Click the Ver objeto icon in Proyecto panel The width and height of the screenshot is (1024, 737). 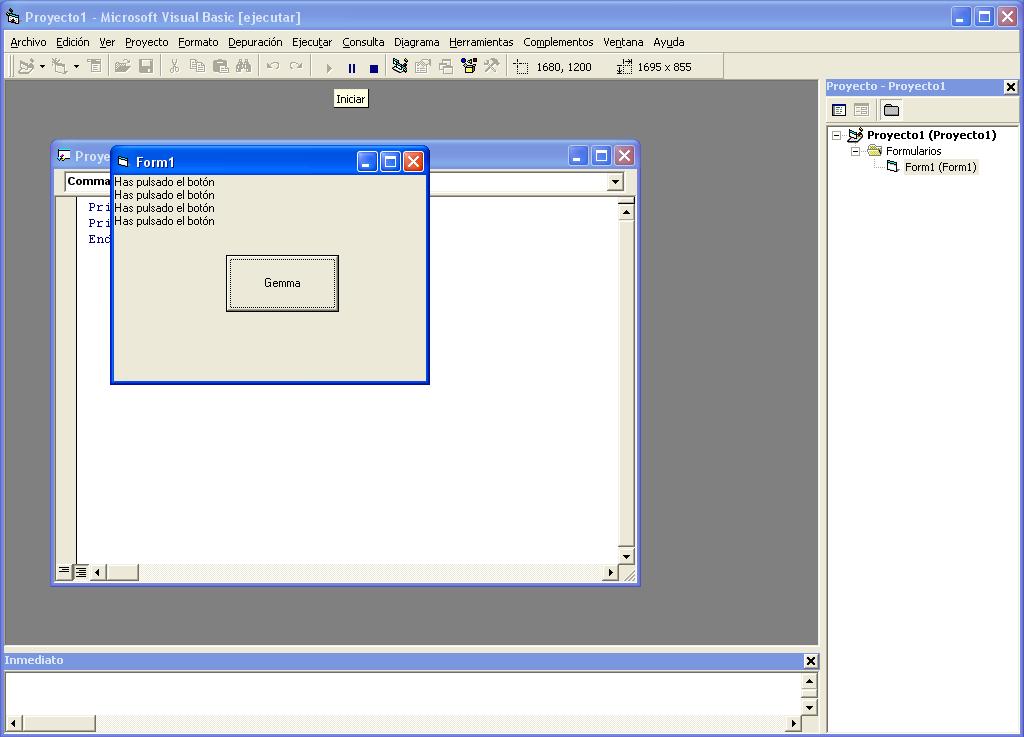tap(861, 109)
